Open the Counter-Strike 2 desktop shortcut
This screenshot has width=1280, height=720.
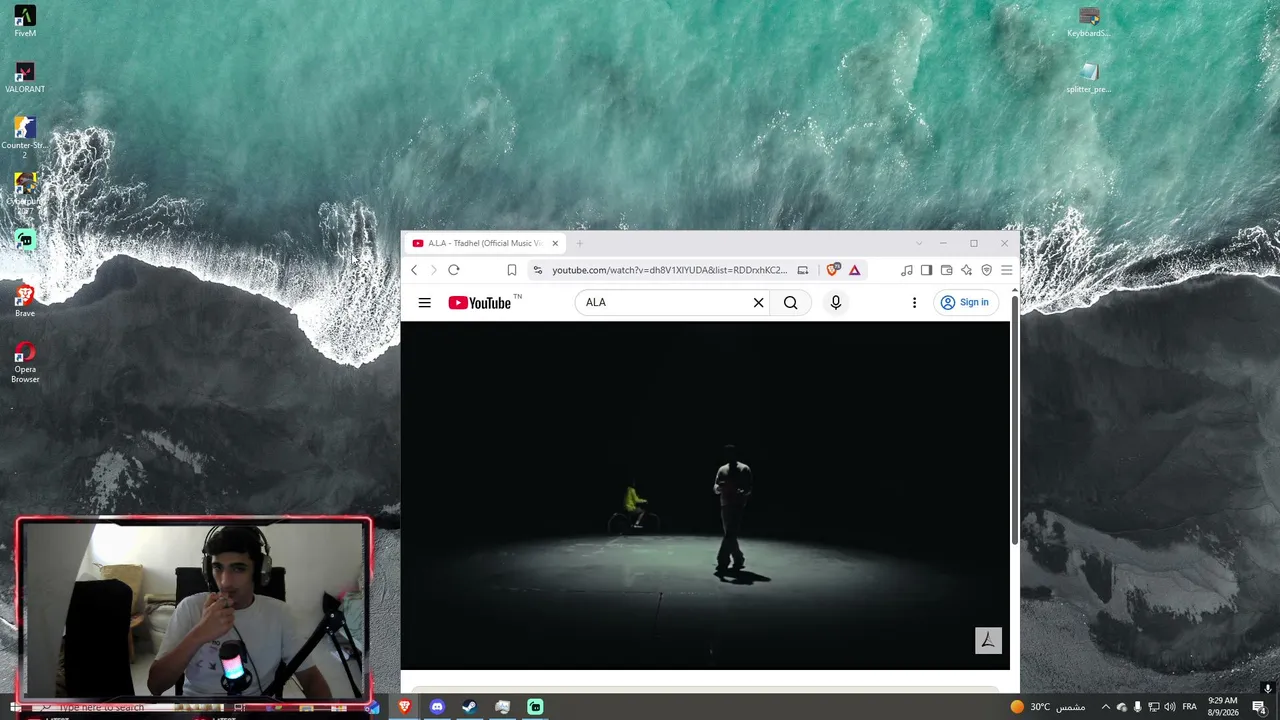pyautogui.click(x=25, y=138)
